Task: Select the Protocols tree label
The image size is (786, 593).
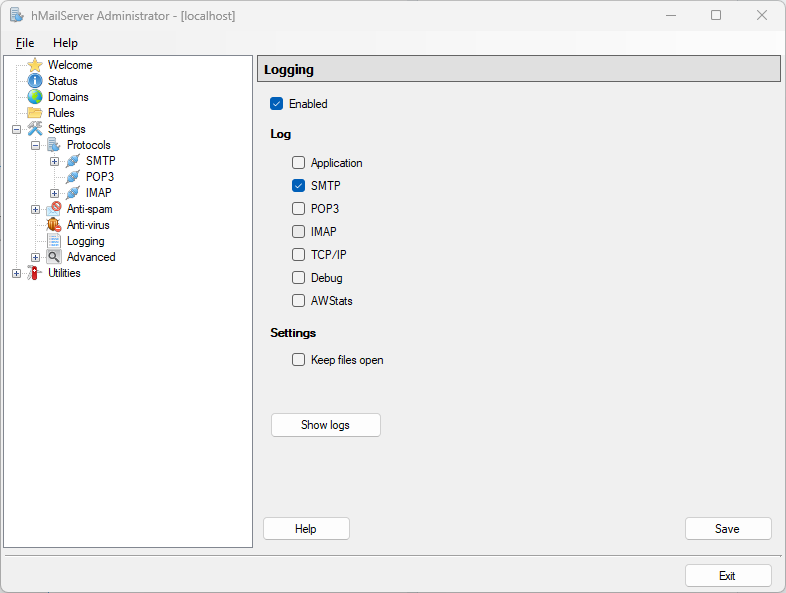Action: (x=89, y=145)
